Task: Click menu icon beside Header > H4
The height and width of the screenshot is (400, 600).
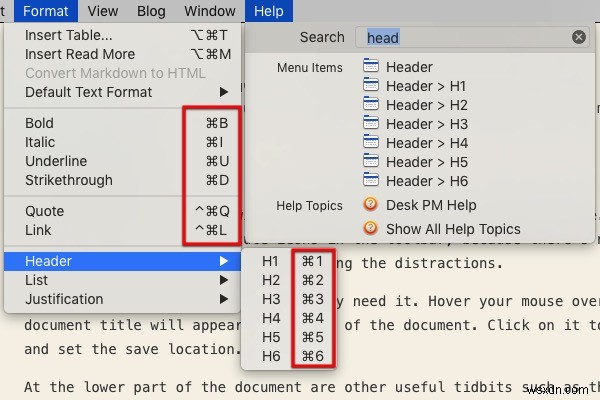Action: coord(371,142)
